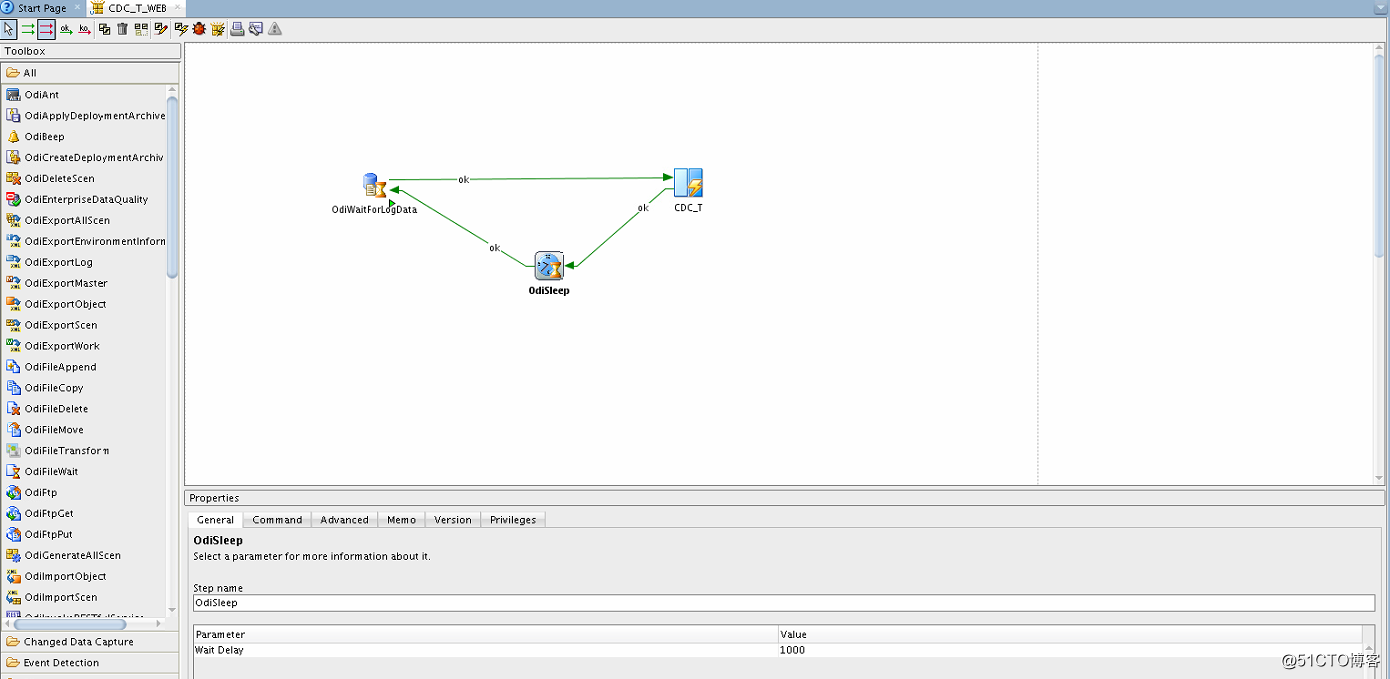Close the Start Page tab
Screen dimensions: 1390x679
78,7
